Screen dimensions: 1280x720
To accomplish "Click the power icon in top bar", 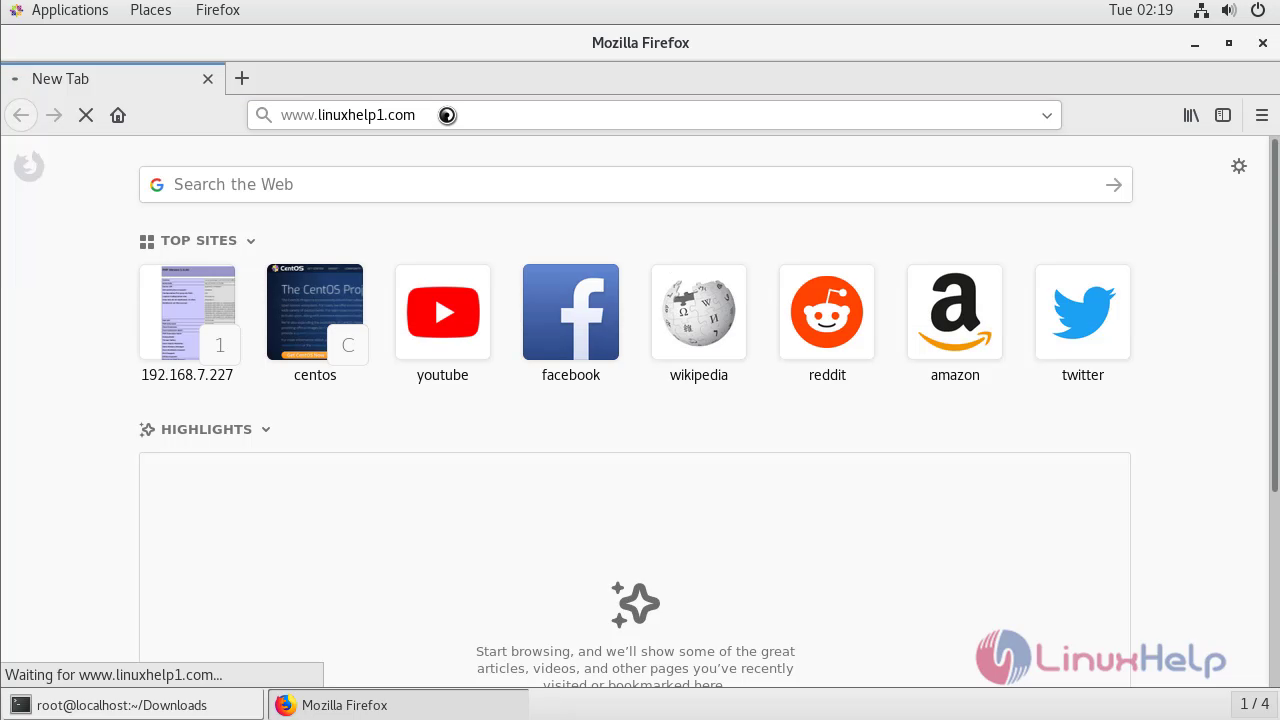I will [x=1258, y=10].
